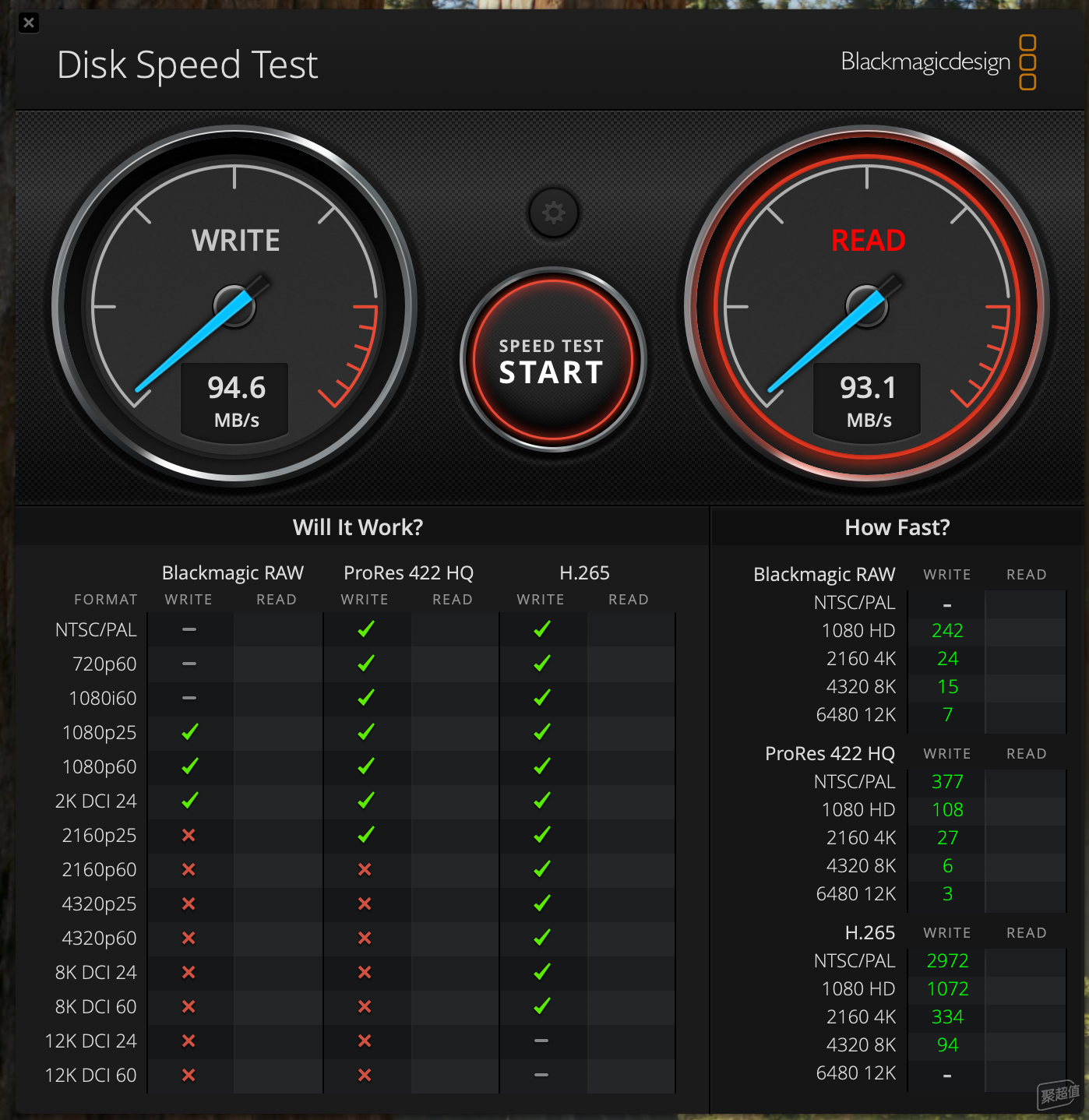
Task: Click 720p60 Blackmagic RAW write dash
Action: 189,664
